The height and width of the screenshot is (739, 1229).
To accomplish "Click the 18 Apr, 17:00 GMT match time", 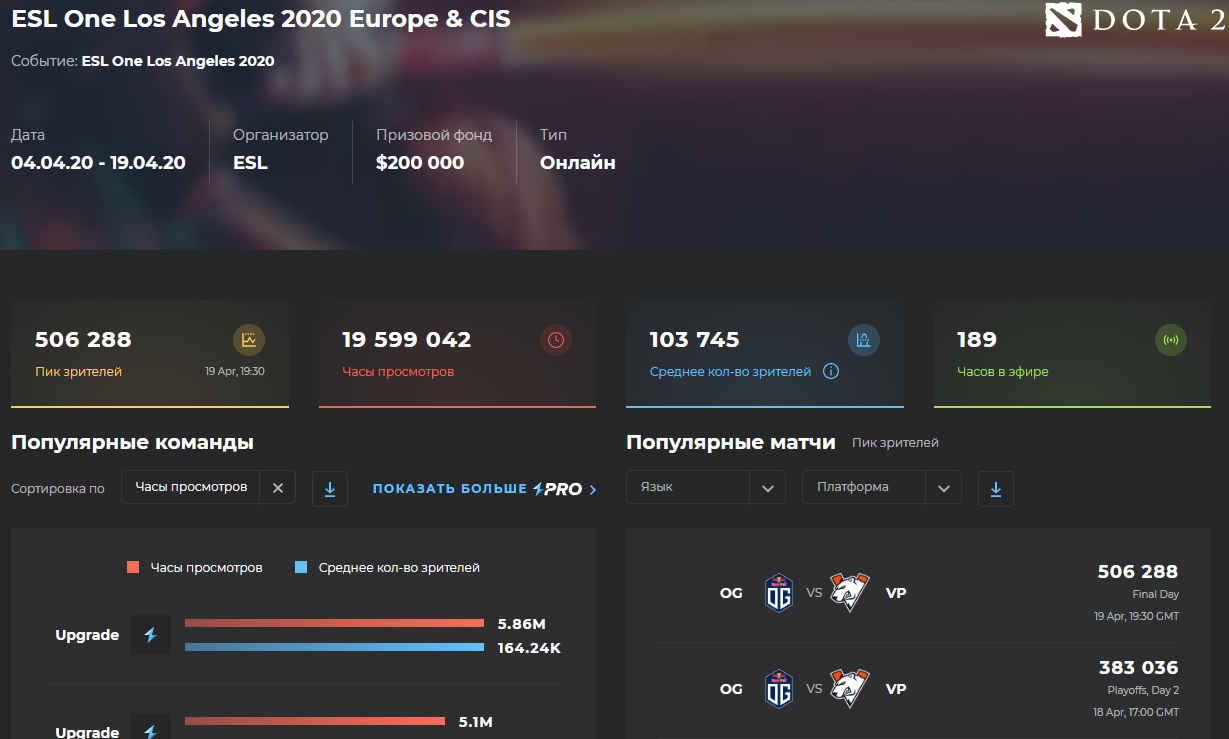I will (x=1136, y=712).
